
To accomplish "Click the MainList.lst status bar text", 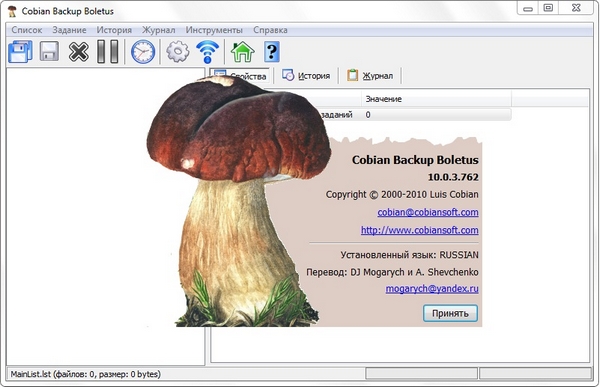I will (x=85, y=374).
